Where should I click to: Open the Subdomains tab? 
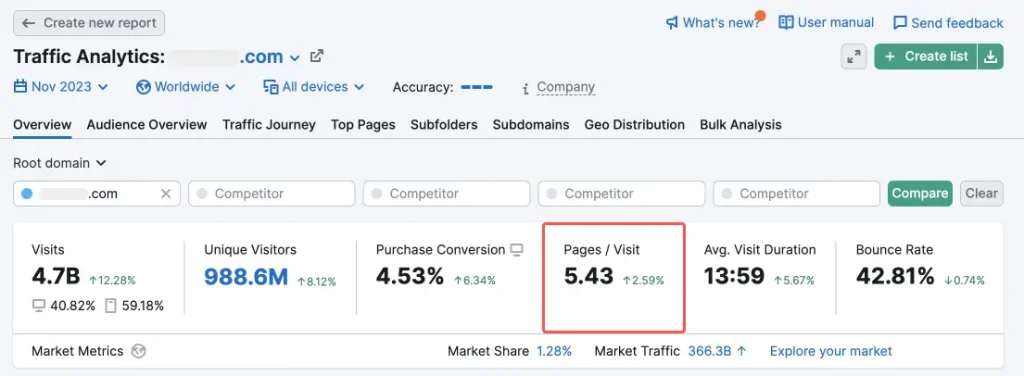click(531, 125)
